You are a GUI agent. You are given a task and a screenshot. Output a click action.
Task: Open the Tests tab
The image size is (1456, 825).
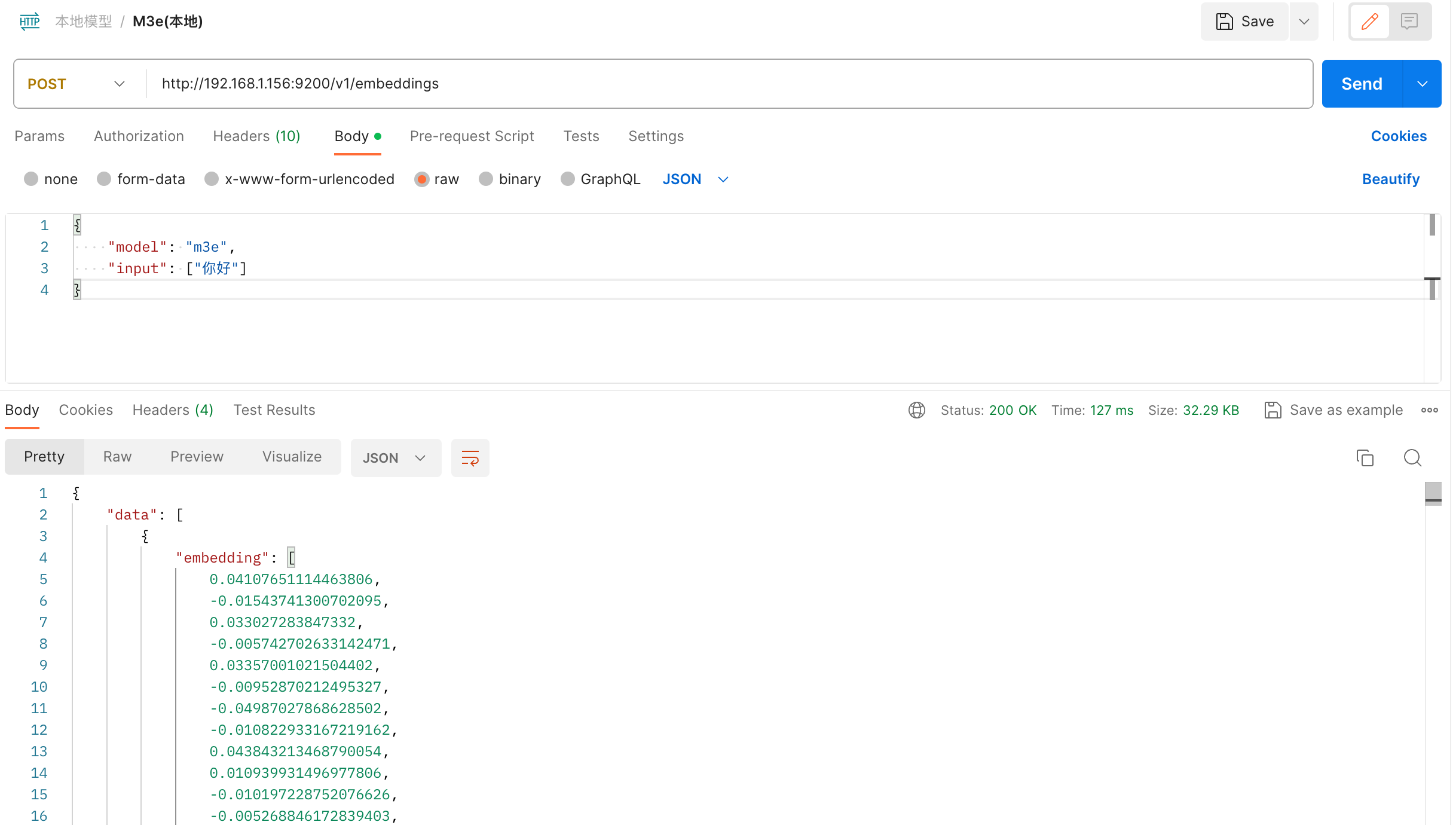581,136
